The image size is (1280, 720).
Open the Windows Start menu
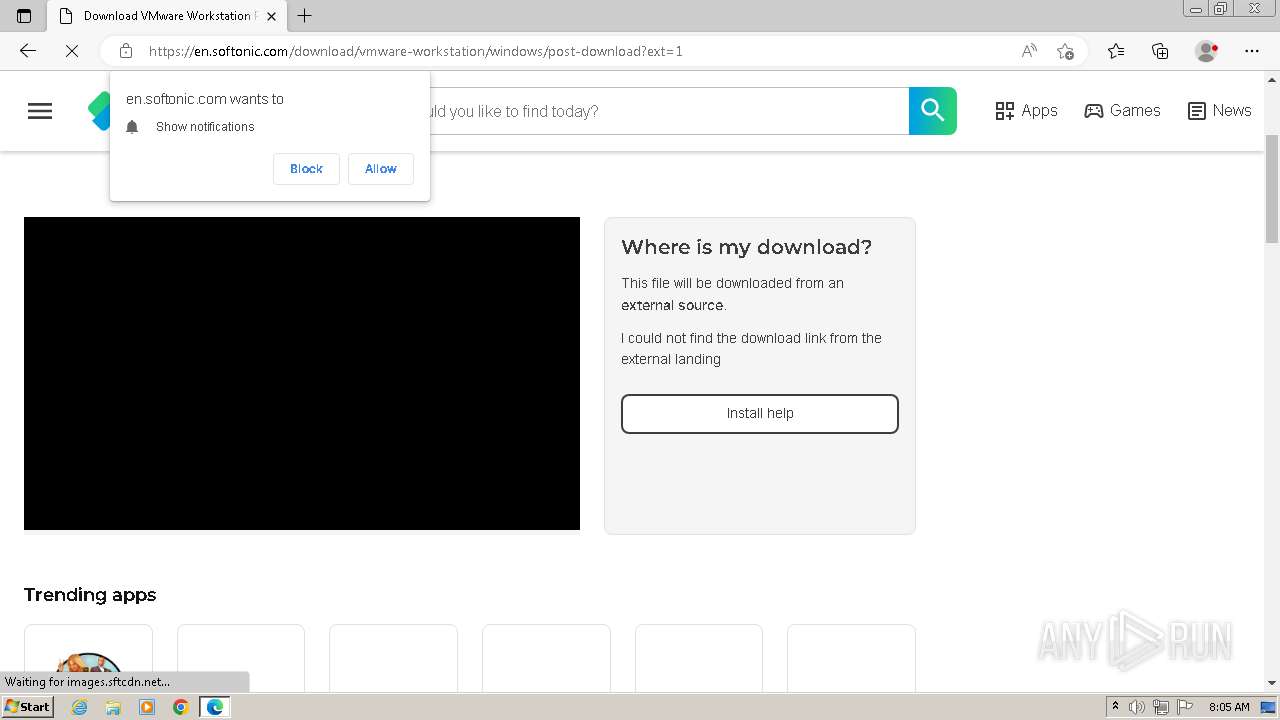[x=27, y=707]
